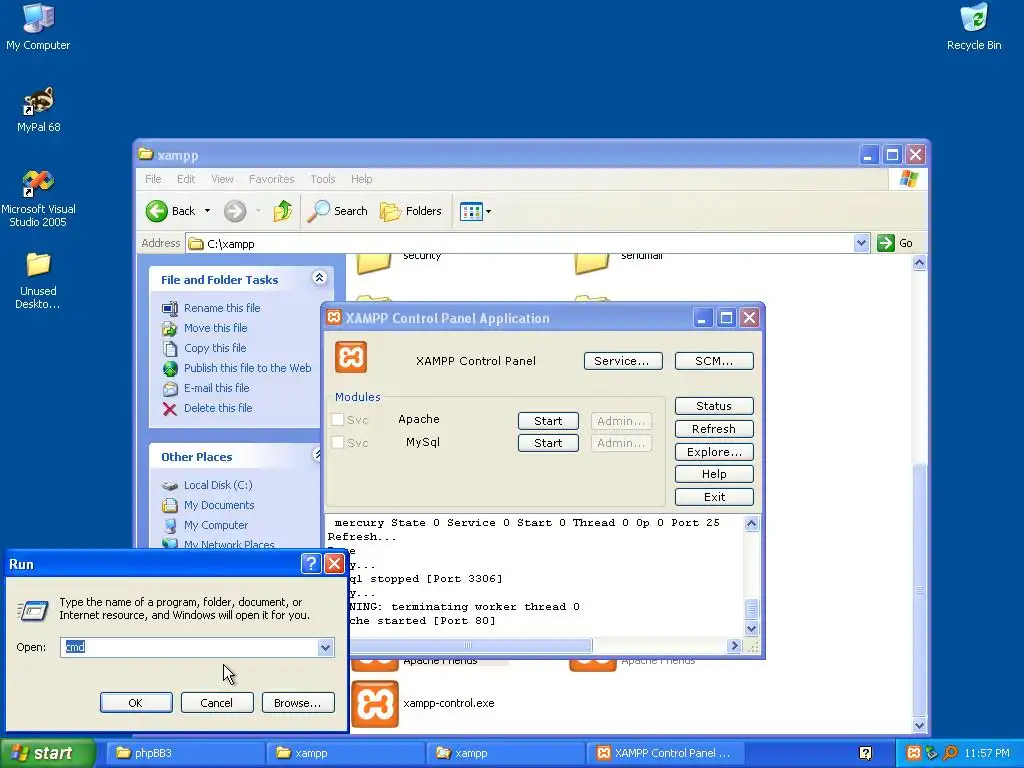This screenshot has width=1024, height=768.
Task: Go Back in xampp Explorer window
Action: click(170, 211)
